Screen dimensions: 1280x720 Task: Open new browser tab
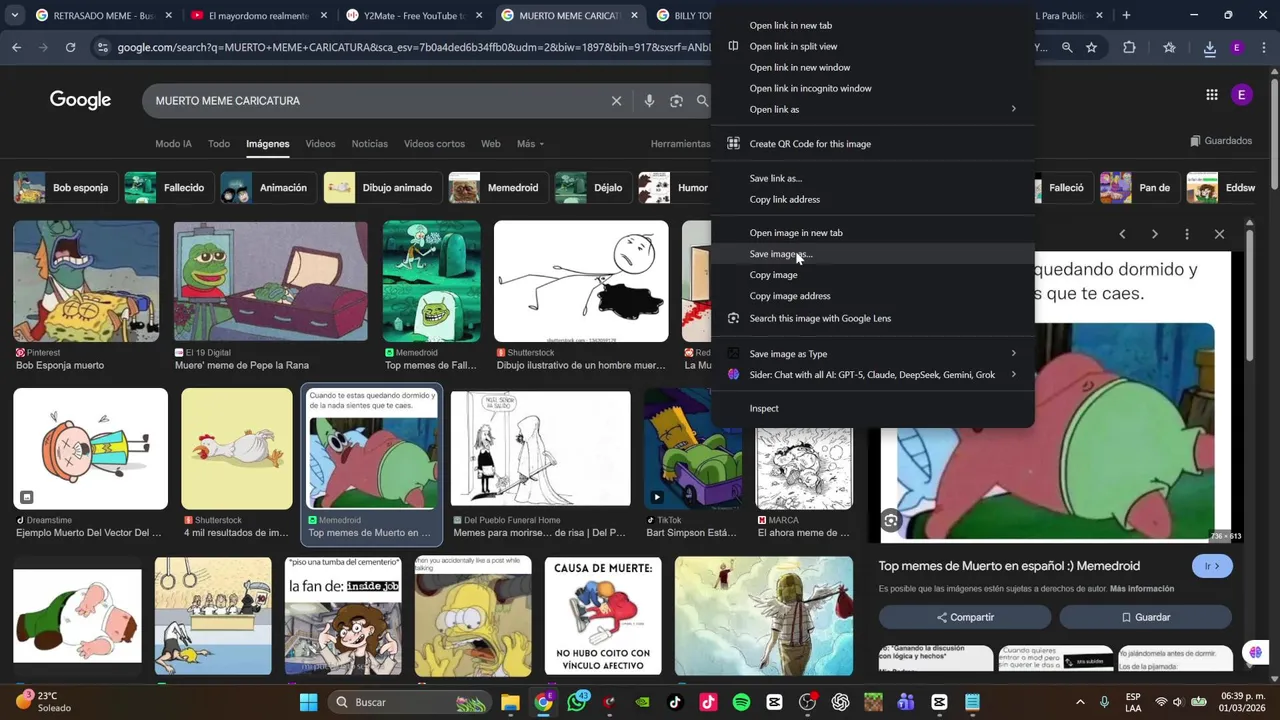click(1126, 15)
